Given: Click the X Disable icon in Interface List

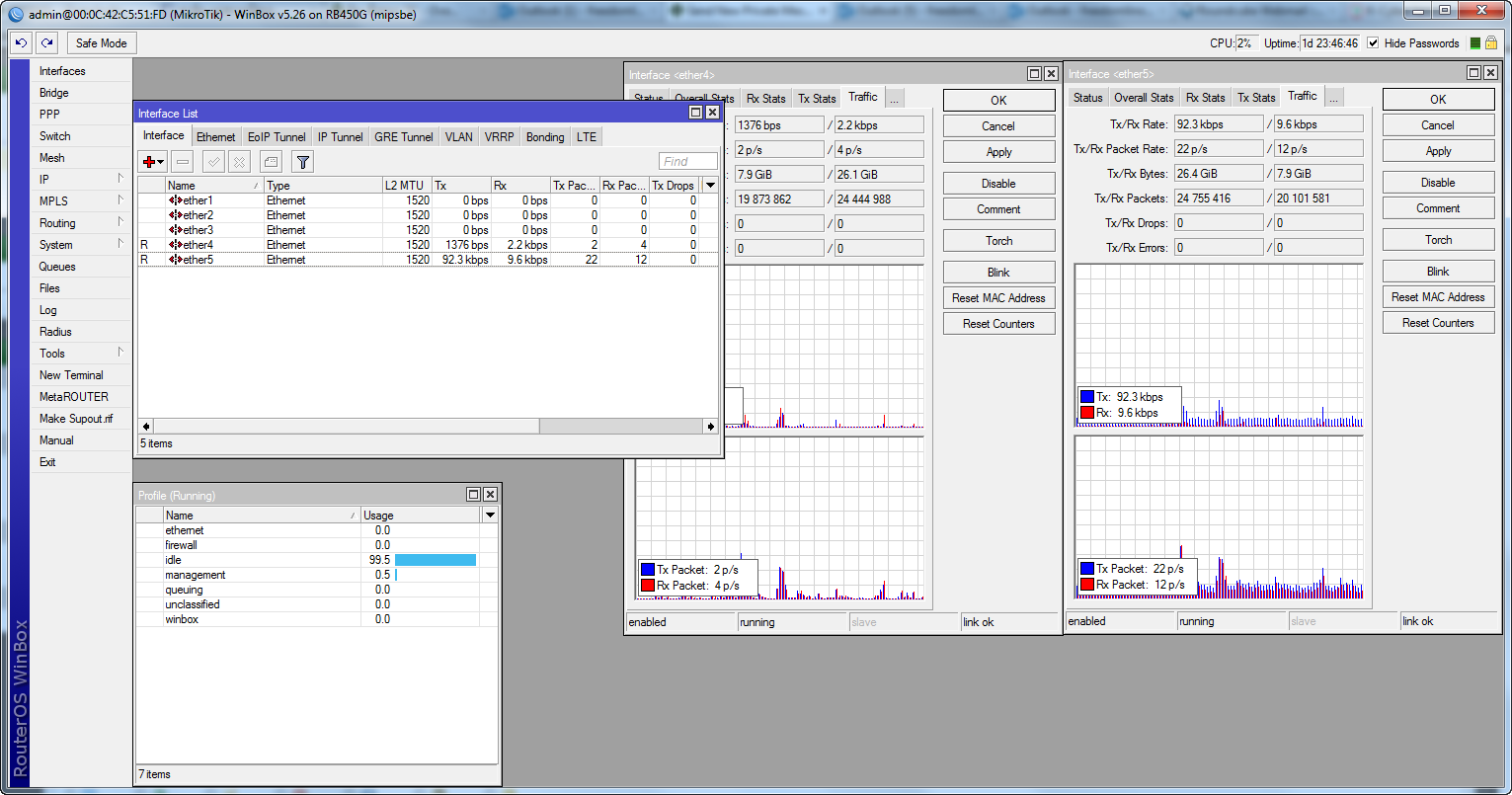Looking at the screenshot, I should (x=239, y=162).
